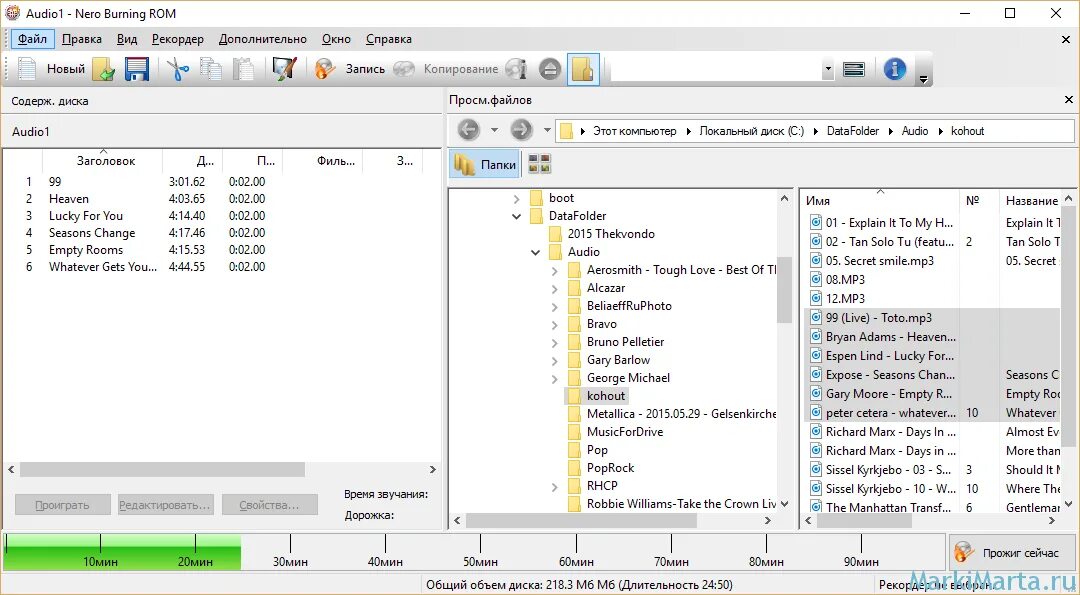This screenshot has height=595, width=1080.
Task: Open the Рекордер menu
Action: (178, 39)
